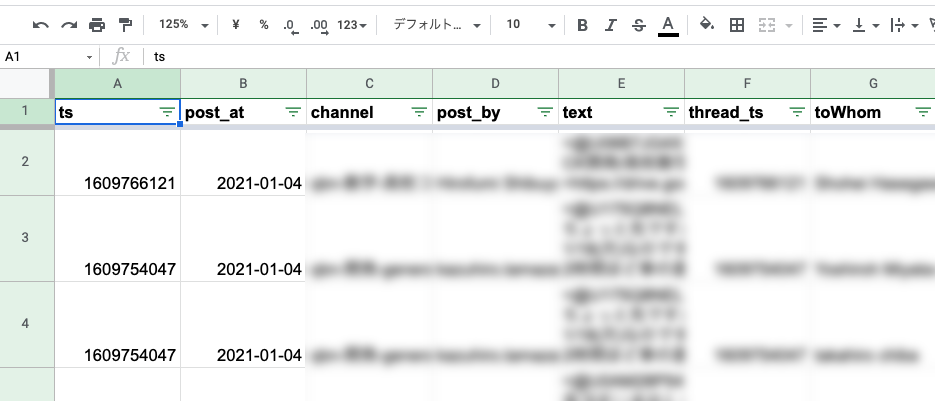This screenshot has width=935, height=401.
Task: Select column C header
Action: [x=370, y=84]
